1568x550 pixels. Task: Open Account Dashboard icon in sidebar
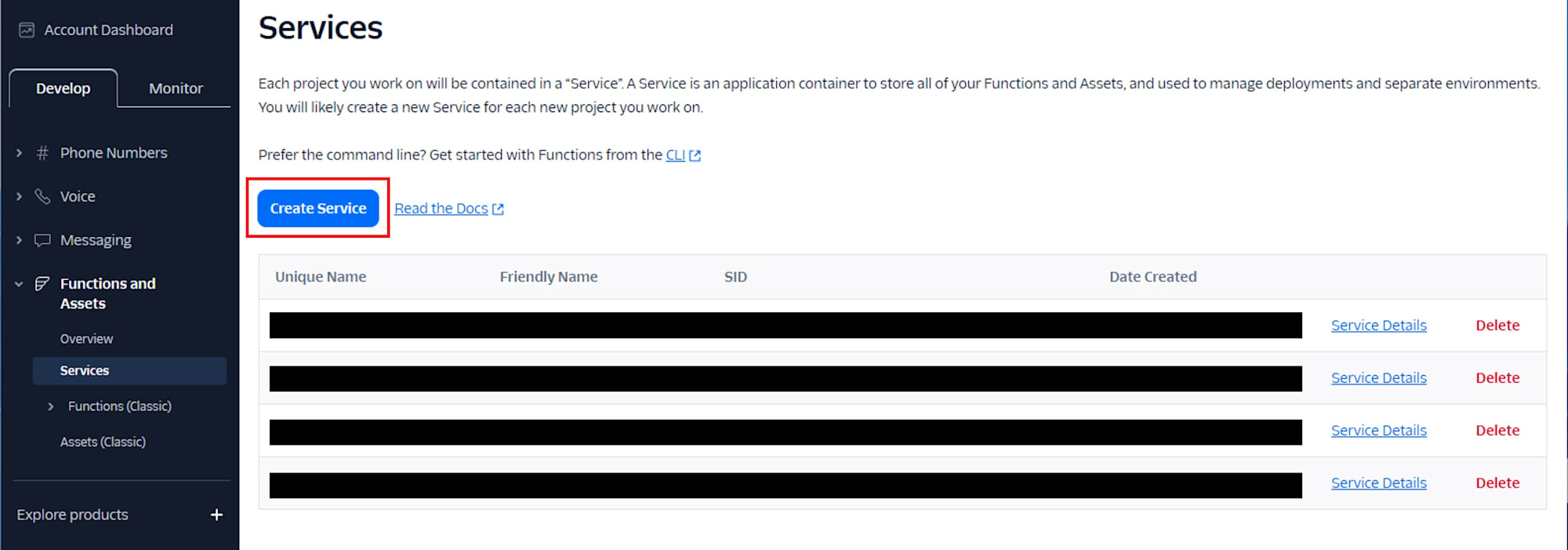point(27,30)
